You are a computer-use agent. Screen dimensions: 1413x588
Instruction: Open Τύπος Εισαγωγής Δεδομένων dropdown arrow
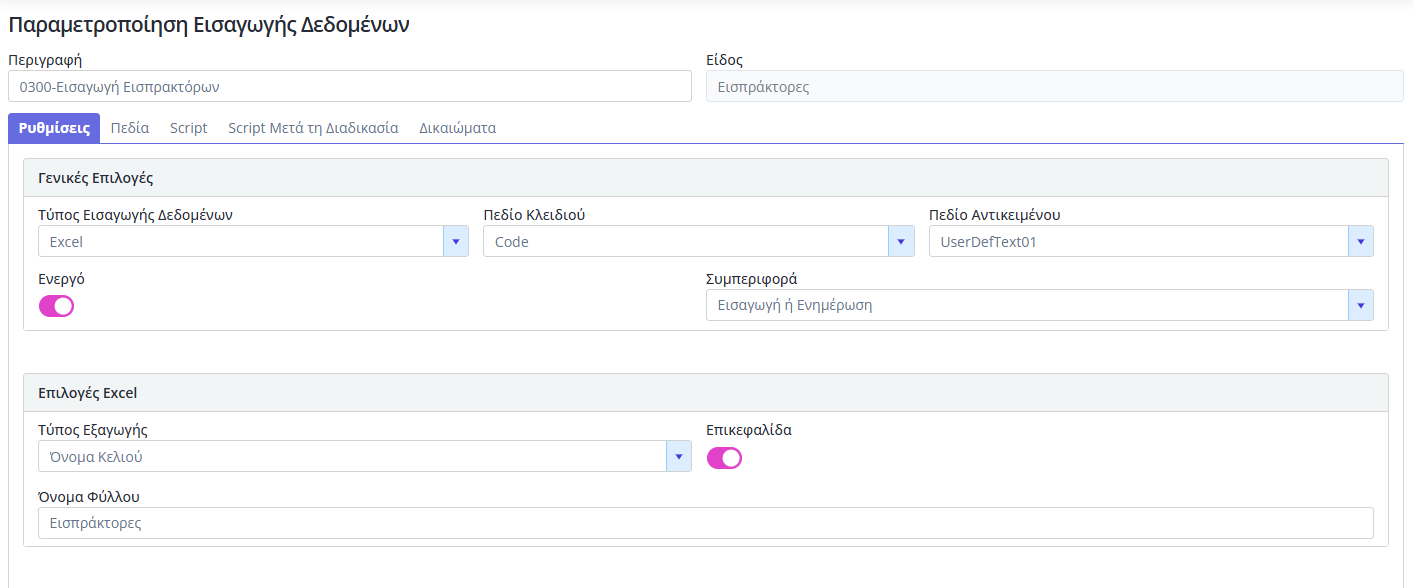[x=456, y=241]
